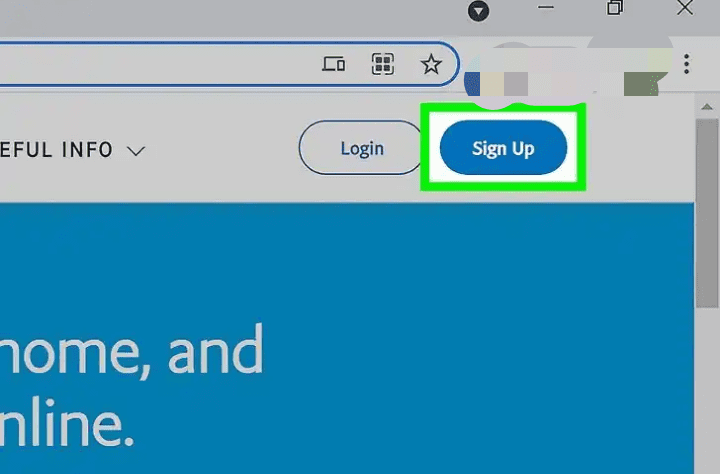
Task: Open the QR code generator icon
Action: (382, 64)
